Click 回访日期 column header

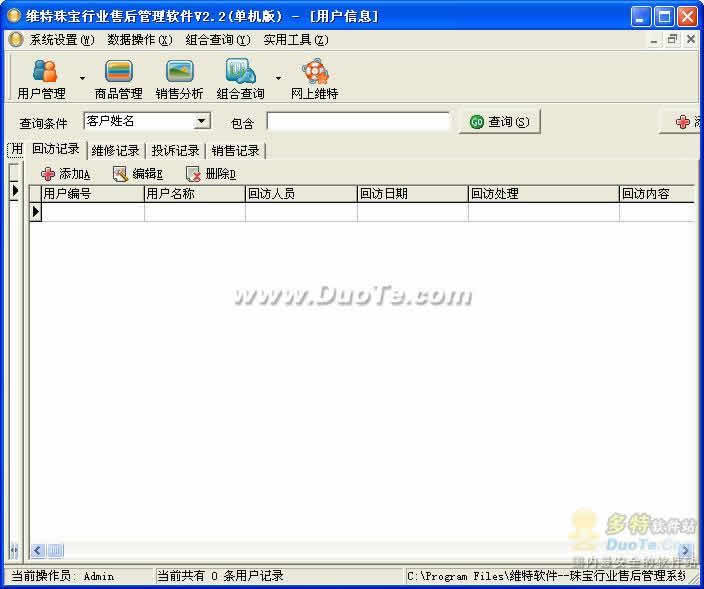click(x=413, y=194)
